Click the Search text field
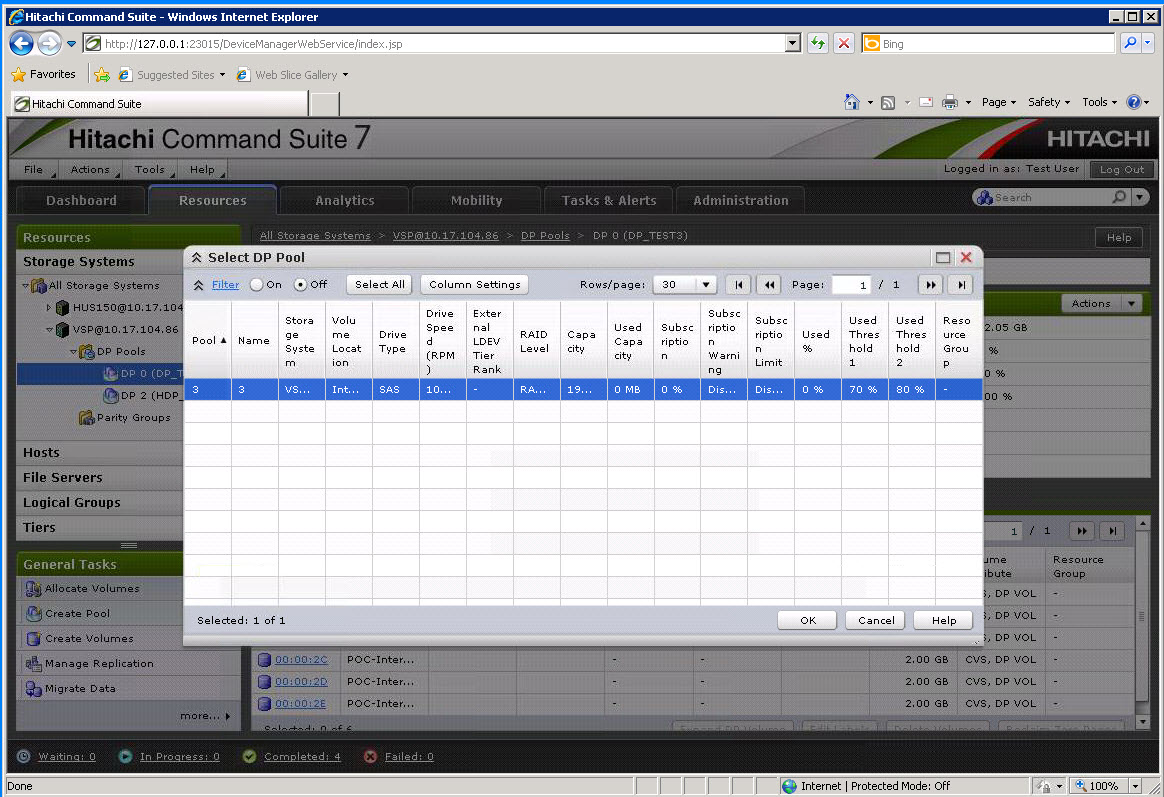Screen dimensions: 1164x797 click(1053, 197)
